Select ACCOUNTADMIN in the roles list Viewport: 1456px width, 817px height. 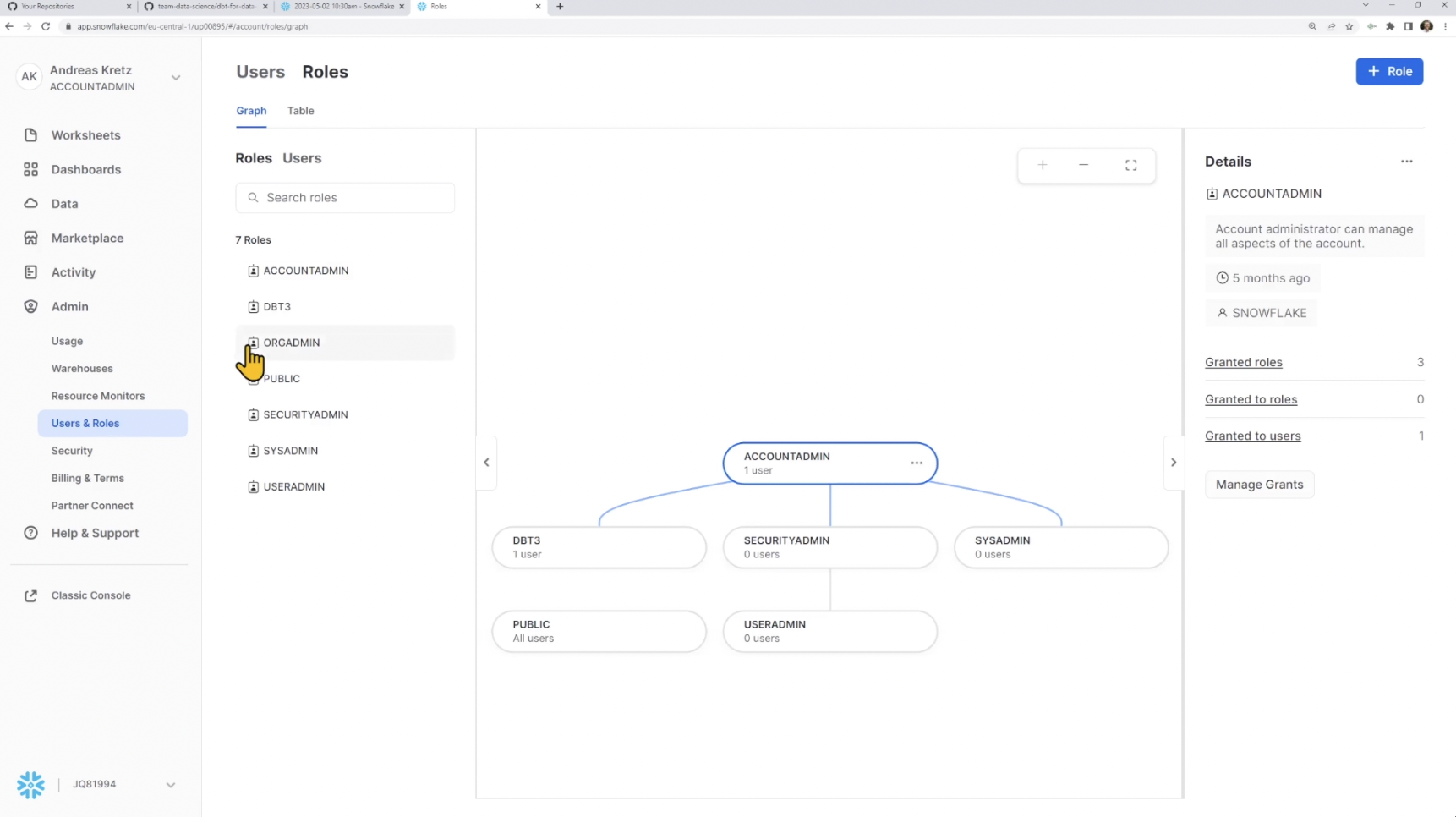(345, 271)
